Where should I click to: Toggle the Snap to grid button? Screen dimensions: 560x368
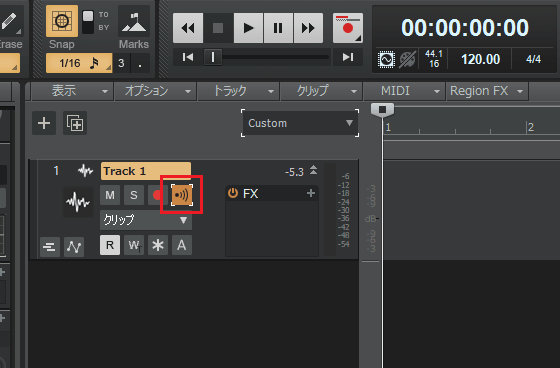(62, 21)
